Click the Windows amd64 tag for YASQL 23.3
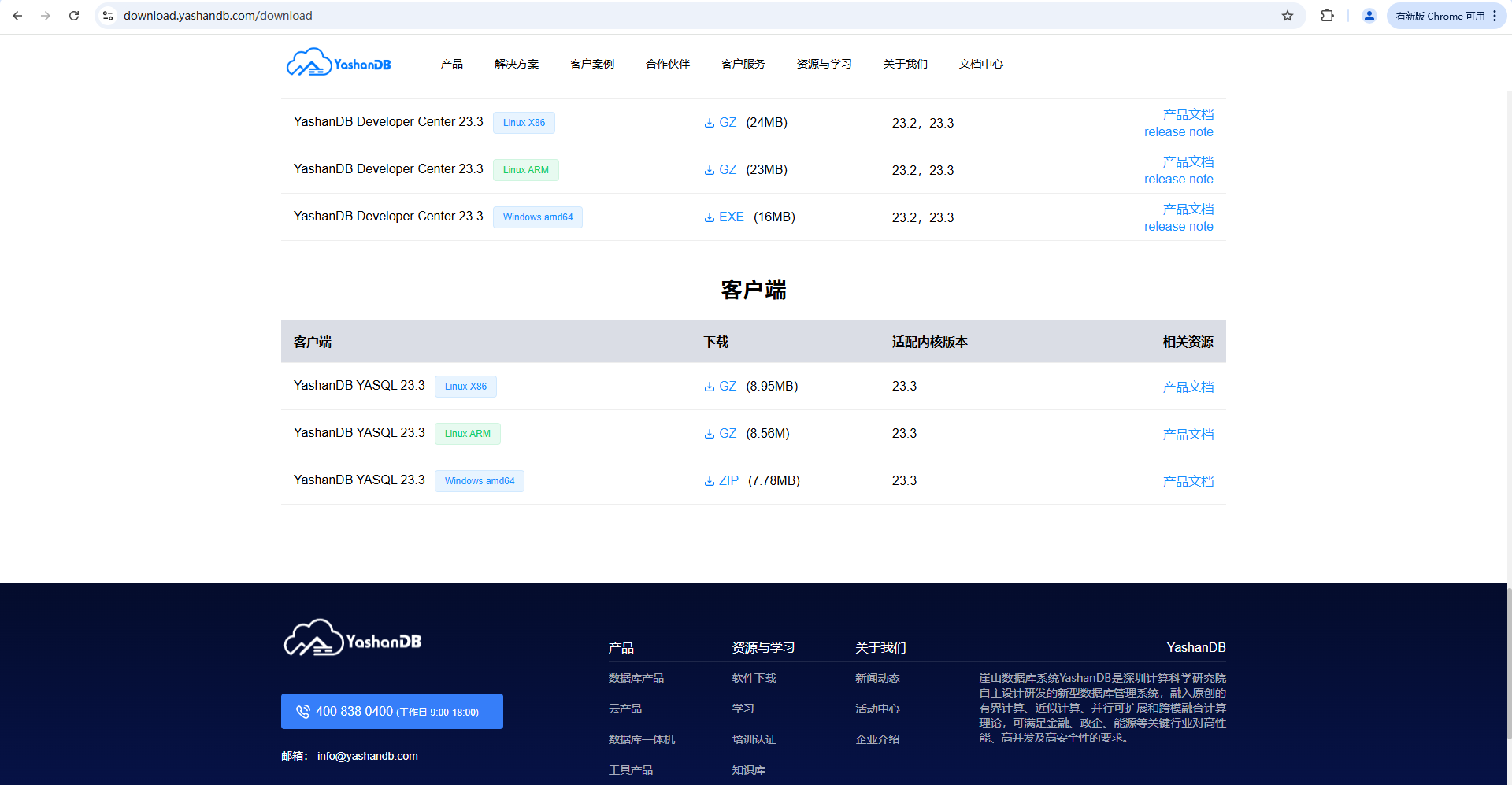This screenshot has width=1512, height=785. pyautogui.click(x=479, y=480)
